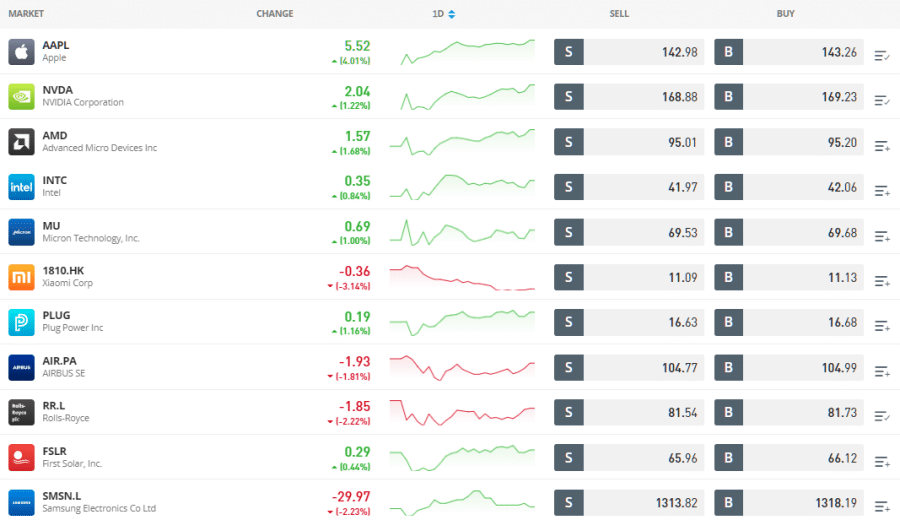Open the Xiaomi 1810.HK logo icon

(21, 277)
